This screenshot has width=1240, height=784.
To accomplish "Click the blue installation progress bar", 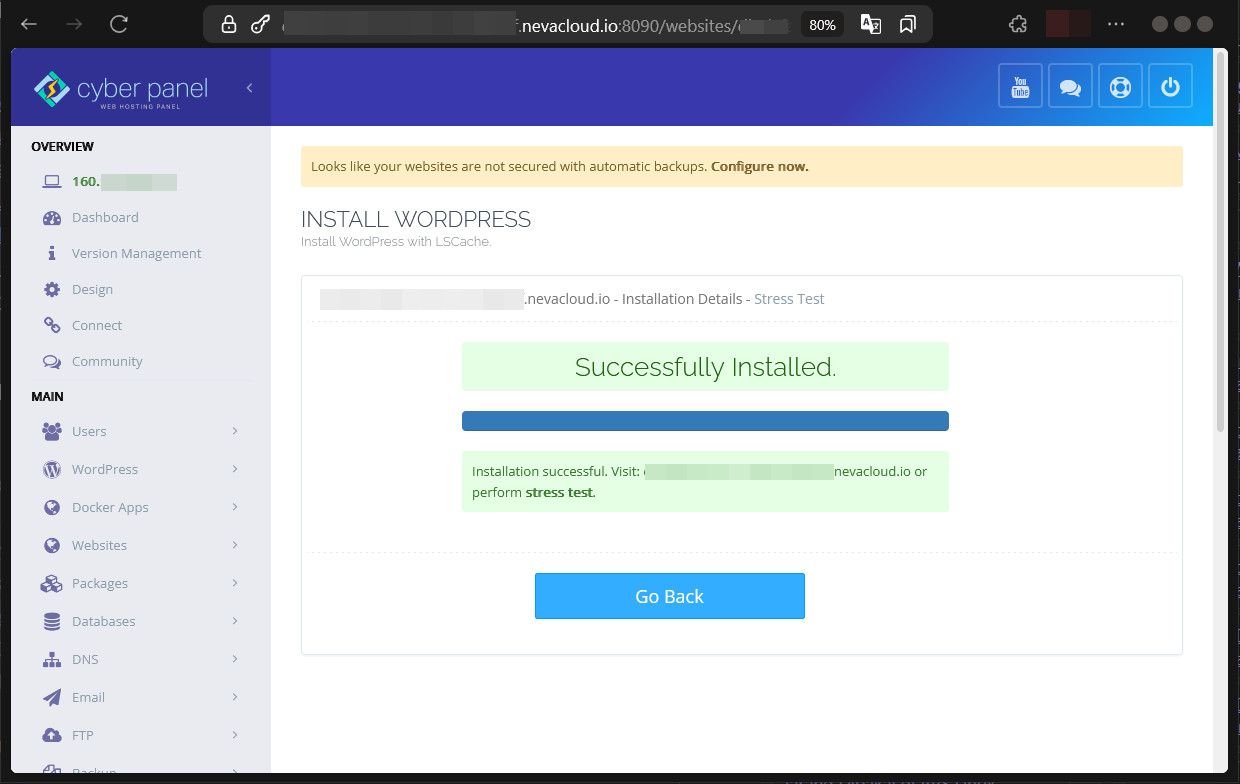I will (x=705, y=421).
